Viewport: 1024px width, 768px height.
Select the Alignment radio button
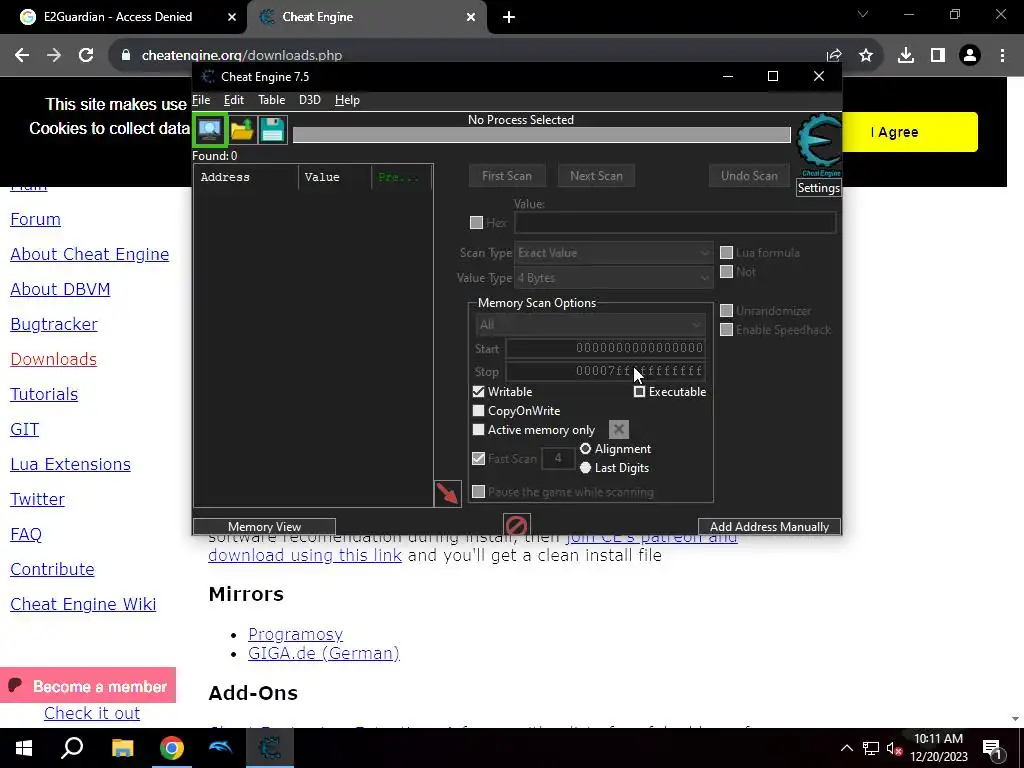(x=585, y=449)
